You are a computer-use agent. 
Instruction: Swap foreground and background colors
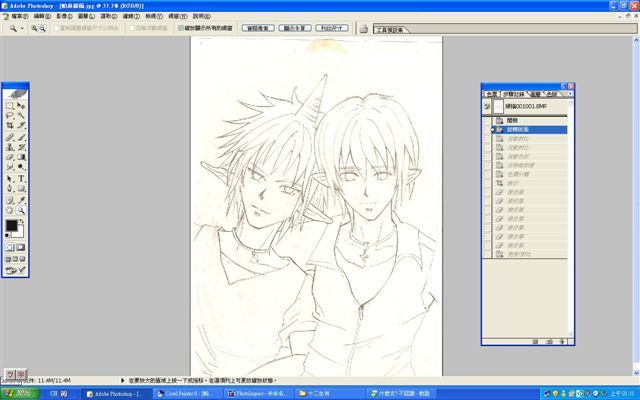[x=22, y=221]
